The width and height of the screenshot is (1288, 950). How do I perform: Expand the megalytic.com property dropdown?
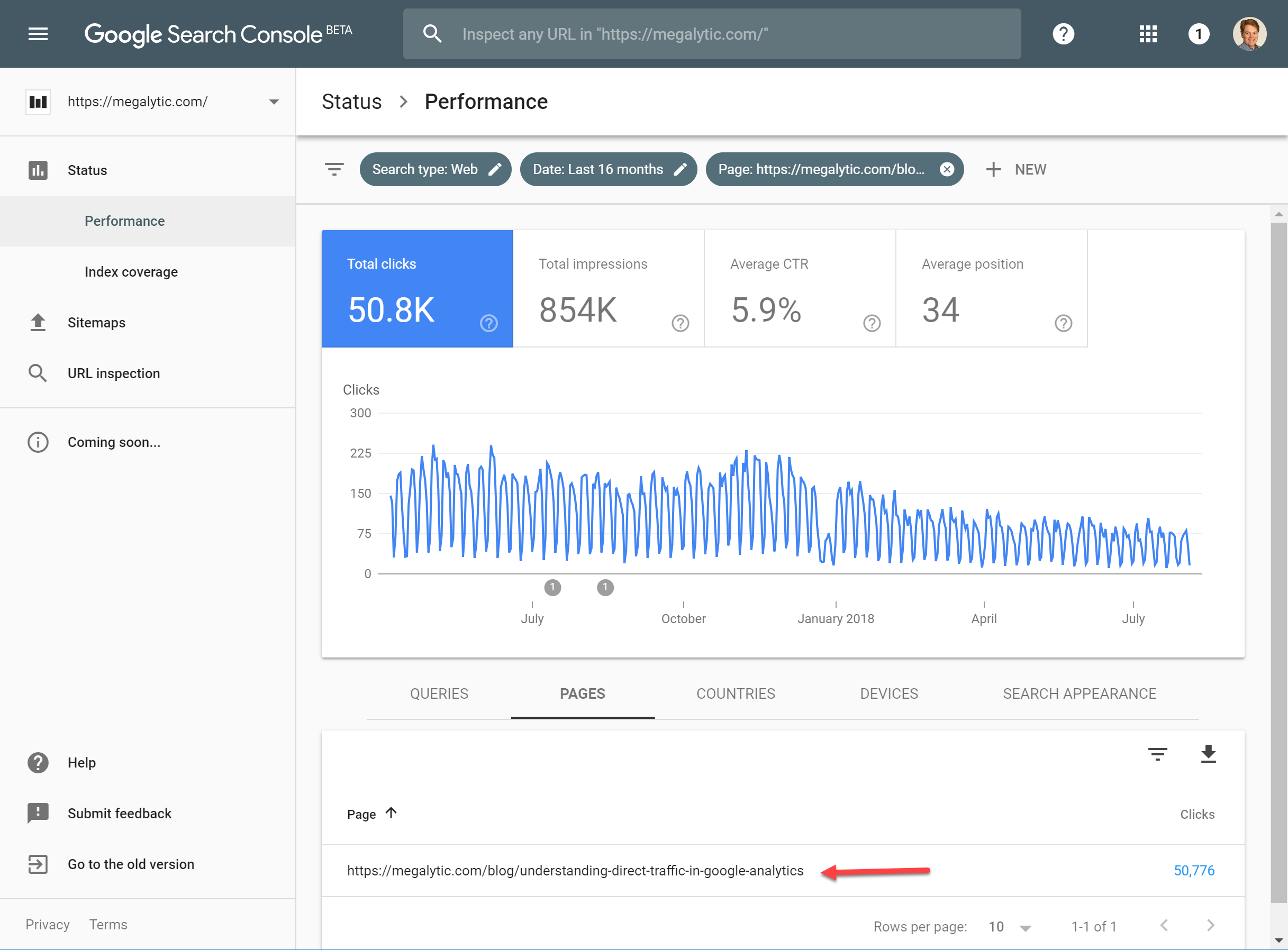click(x=274, y=102)
